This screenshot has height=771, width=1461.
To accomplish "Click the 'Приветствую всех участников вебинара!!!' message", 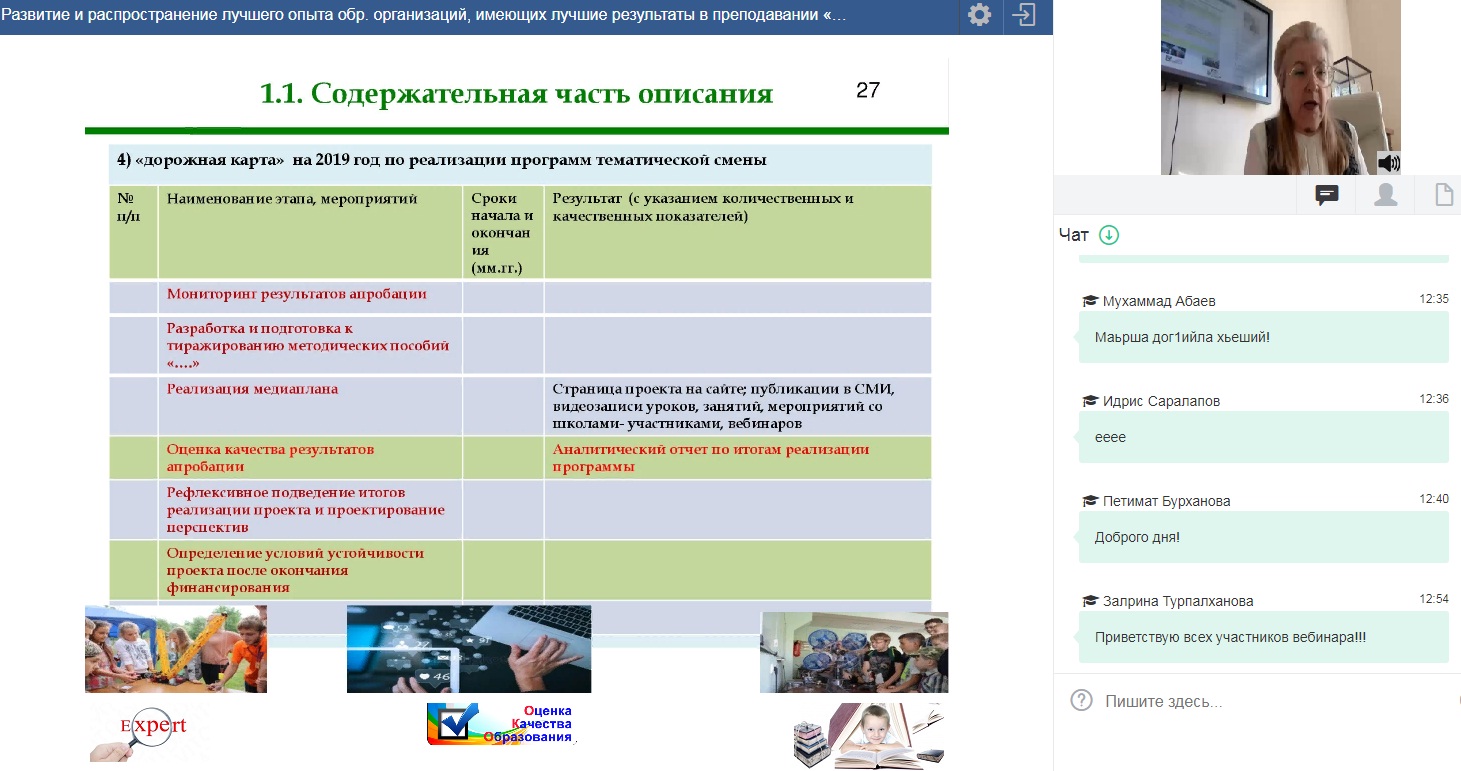I will point(1230,637).
